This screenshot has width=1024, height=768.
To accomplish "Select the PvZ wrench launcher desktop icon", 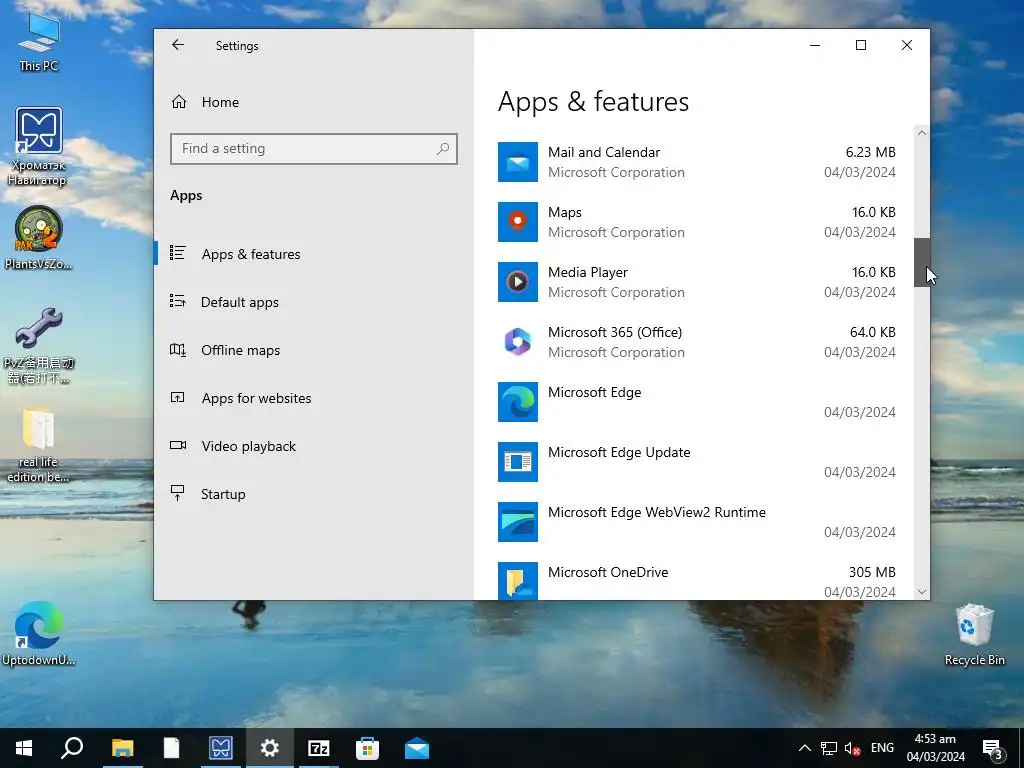I will click(38, 345).
